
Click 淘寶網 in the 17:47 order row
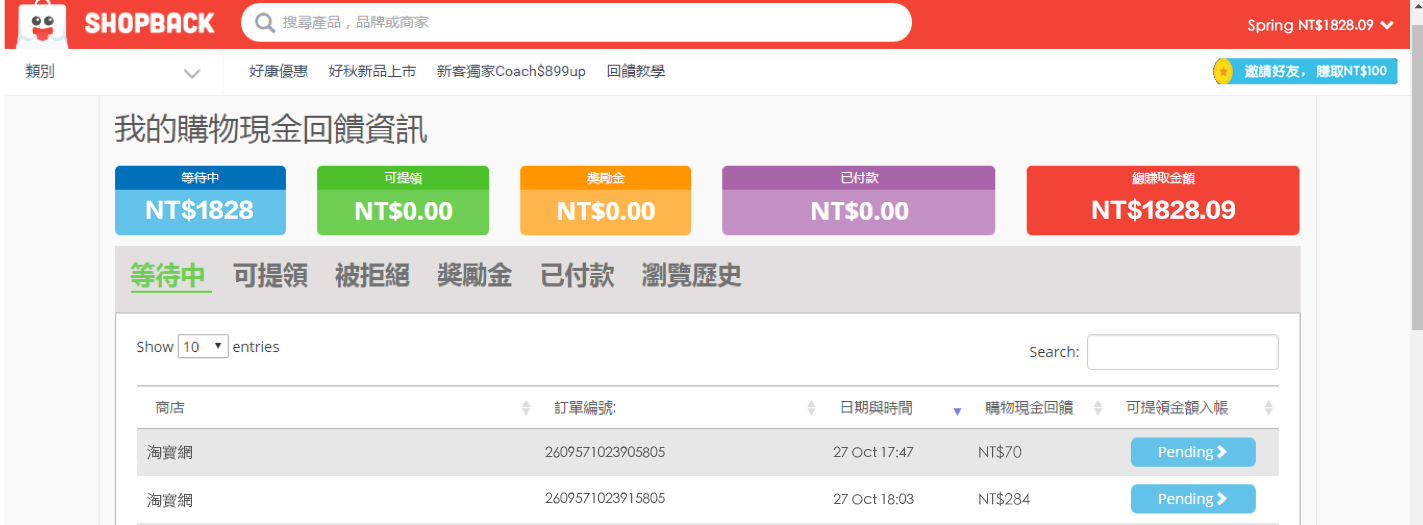pyautogui.click(x=170, y=452)
